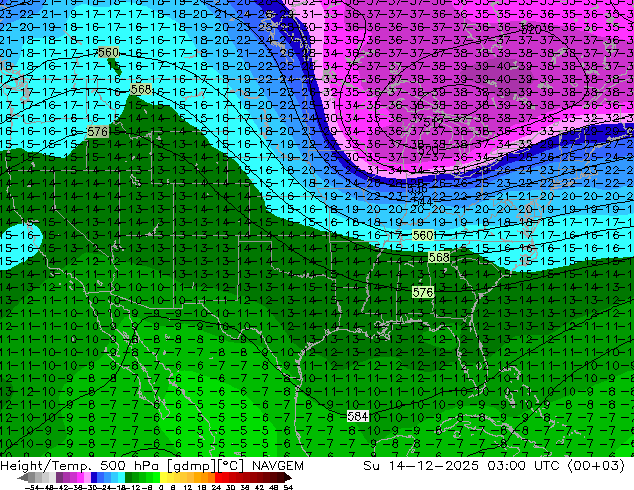Click the NAVGEM model name in the title

pyautogui.click(x=278, y=466)
